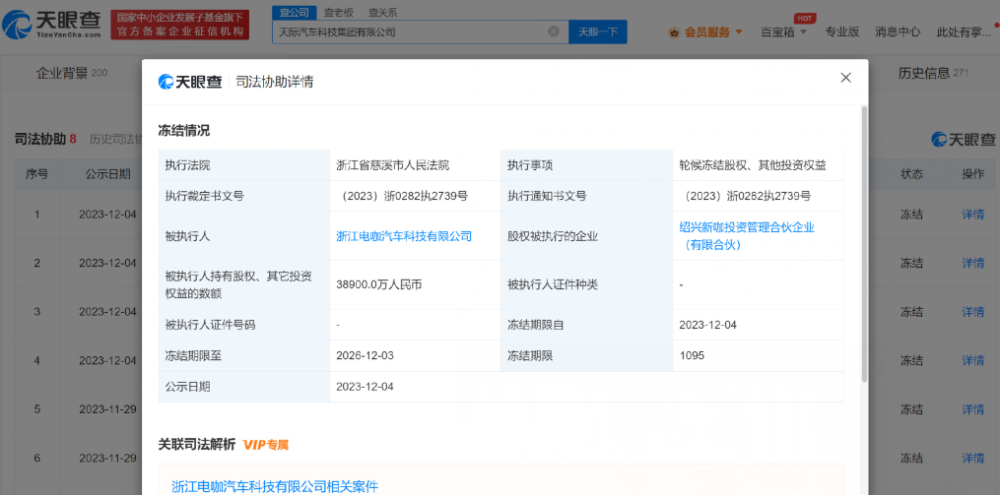Select the 查老板 search tab
The image size is (1000, 495).
(338, 11)
